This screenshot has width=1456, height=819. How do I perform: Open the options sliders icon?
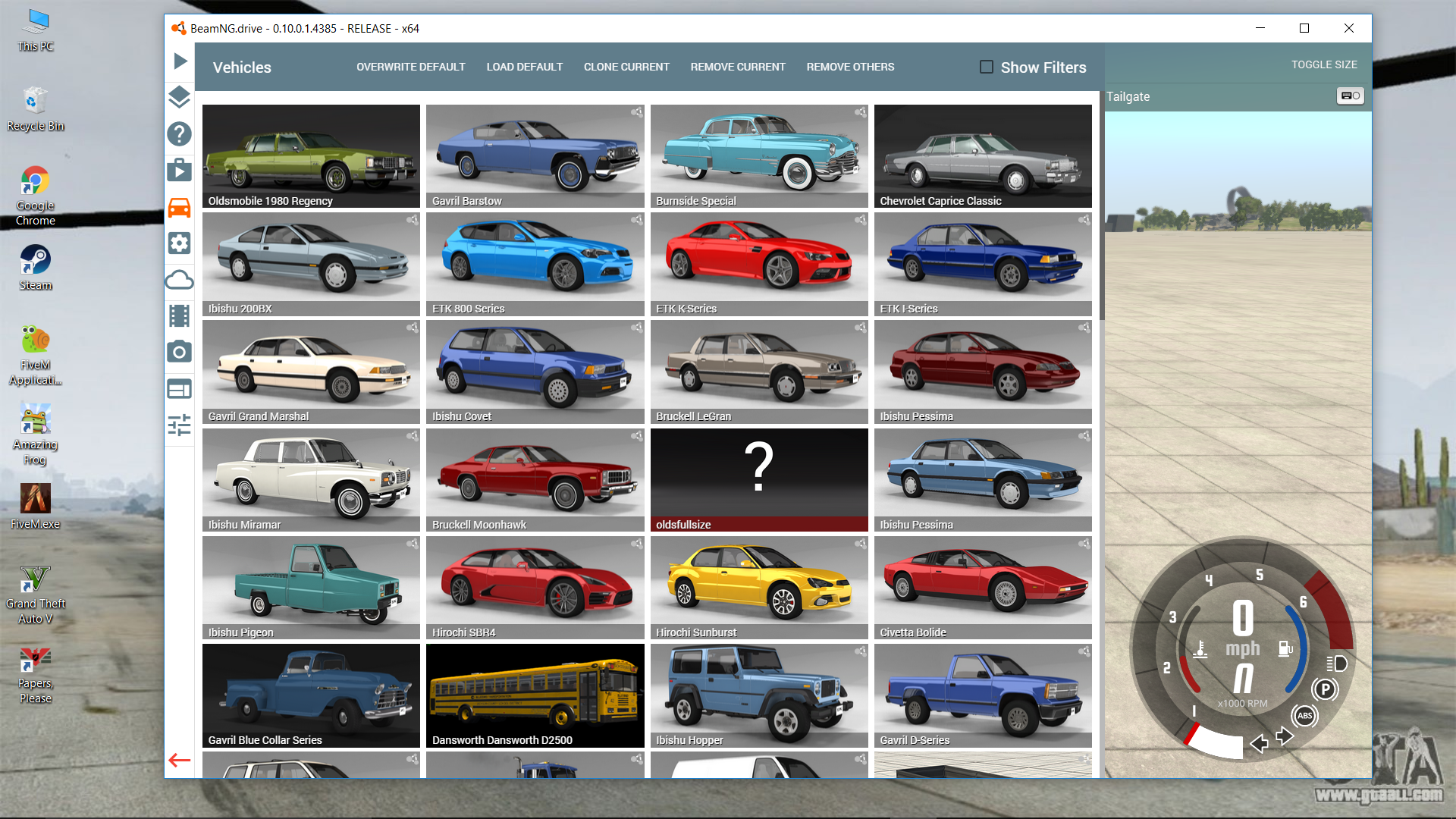179,425
